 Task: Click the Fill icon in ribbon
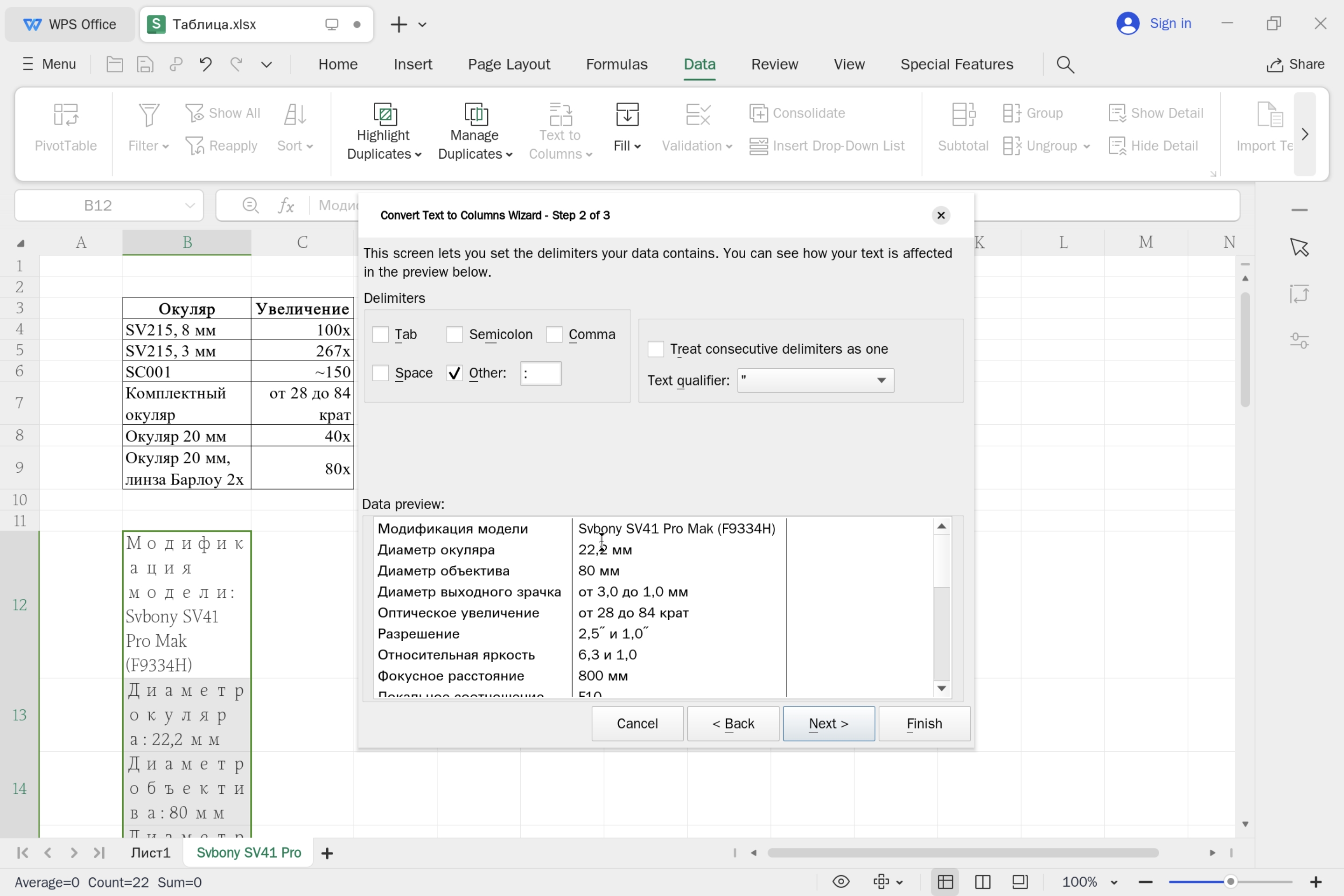tap(627, 115)
